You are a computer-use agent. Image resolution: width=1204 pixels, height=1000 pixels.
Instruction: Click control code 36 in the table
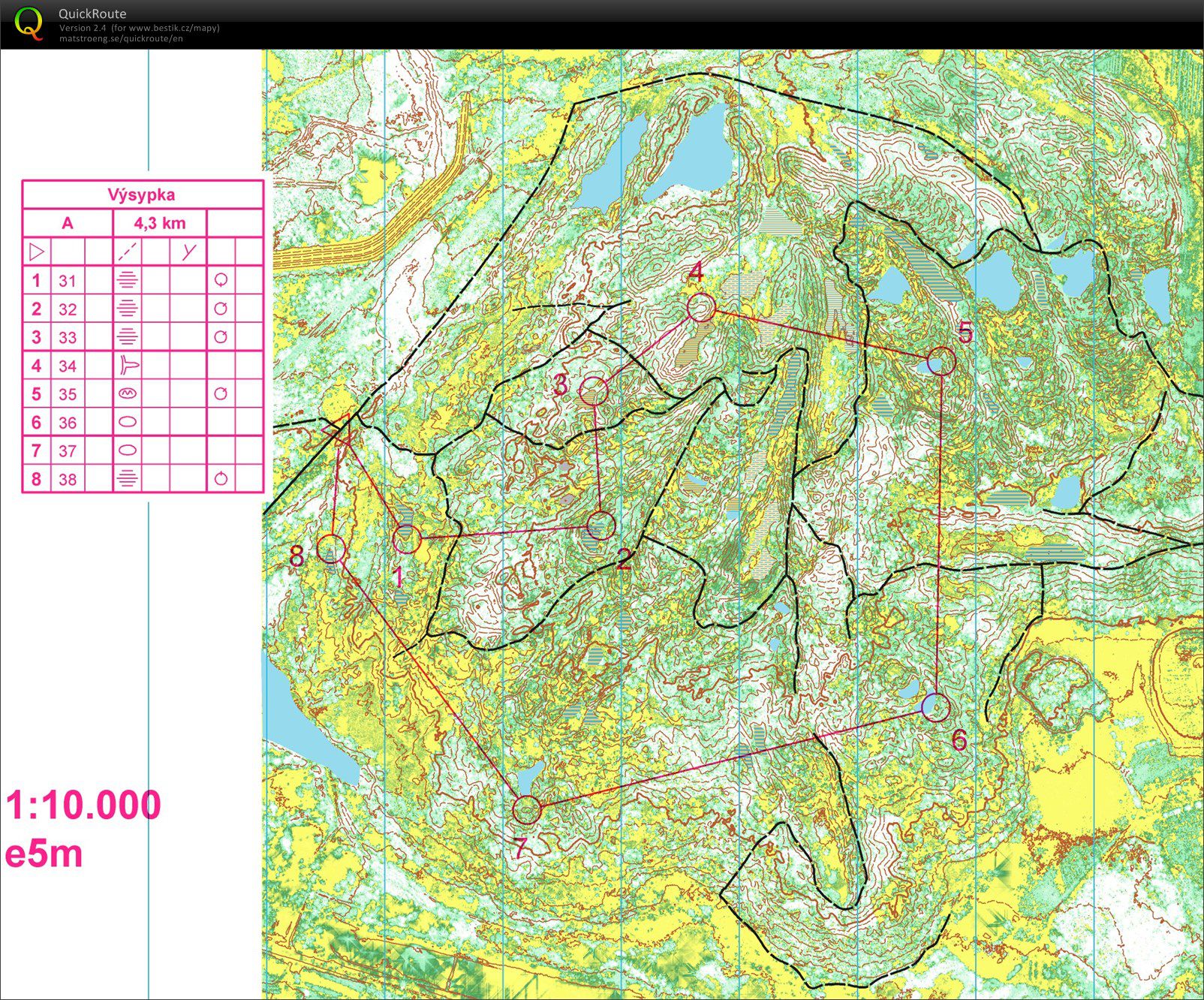[68, 423]
